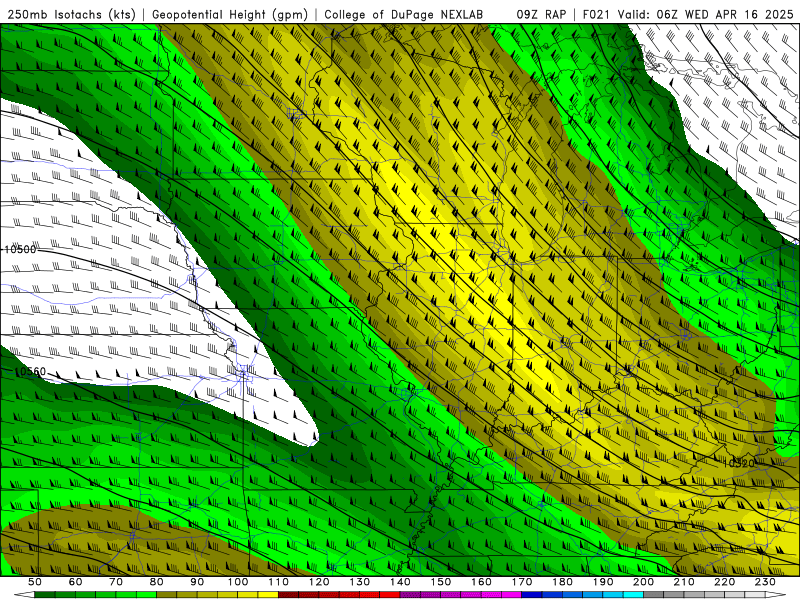The width and height of the screenshot is (800, 600).
Task: Click the 100 kts legend label
Action: point(238,582)
